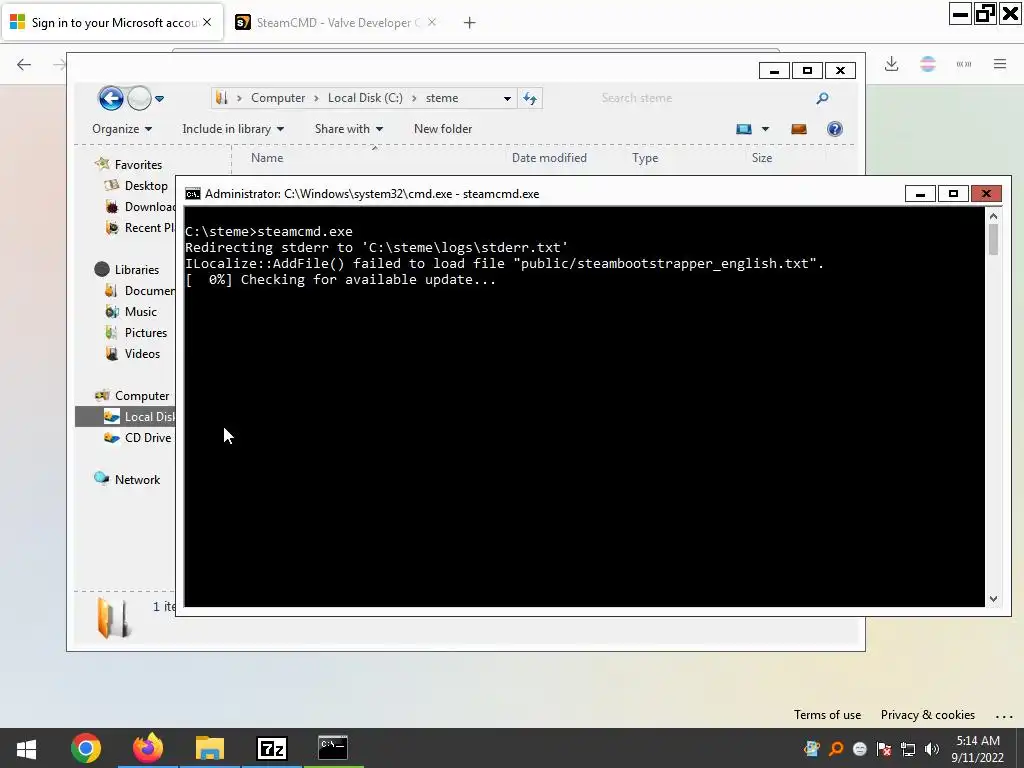Open the address bar history dropdown
Image resolution: width=1024 pixels, height=768 pixels.
pos(507,99)
